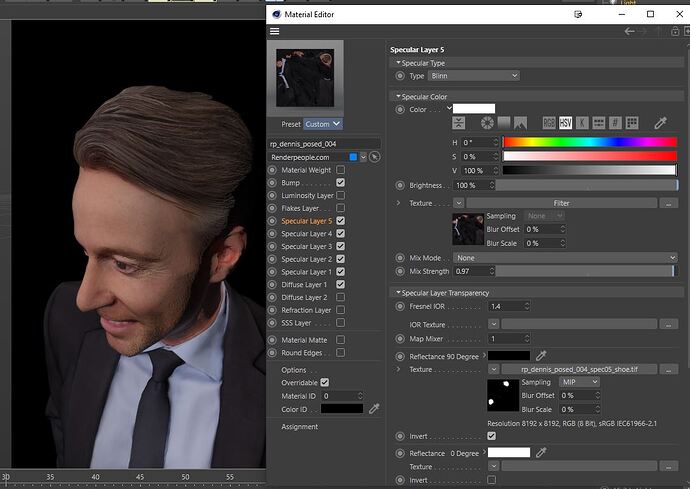Click the animation dot beside Fresnel IOR
Screen dimensions: 690x489
coord(400,306)
